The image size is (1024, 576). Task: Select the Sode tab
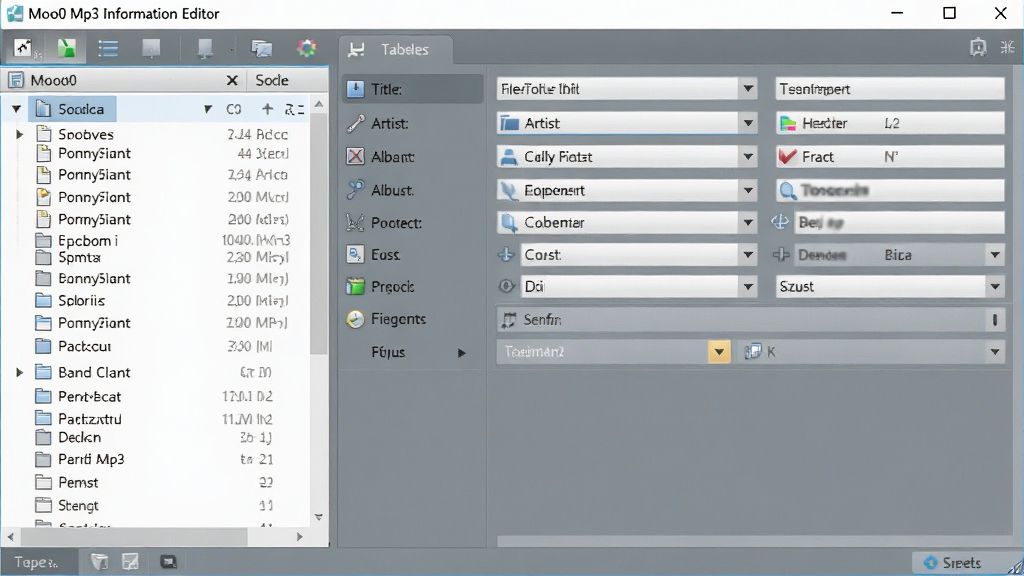(272, 80)
